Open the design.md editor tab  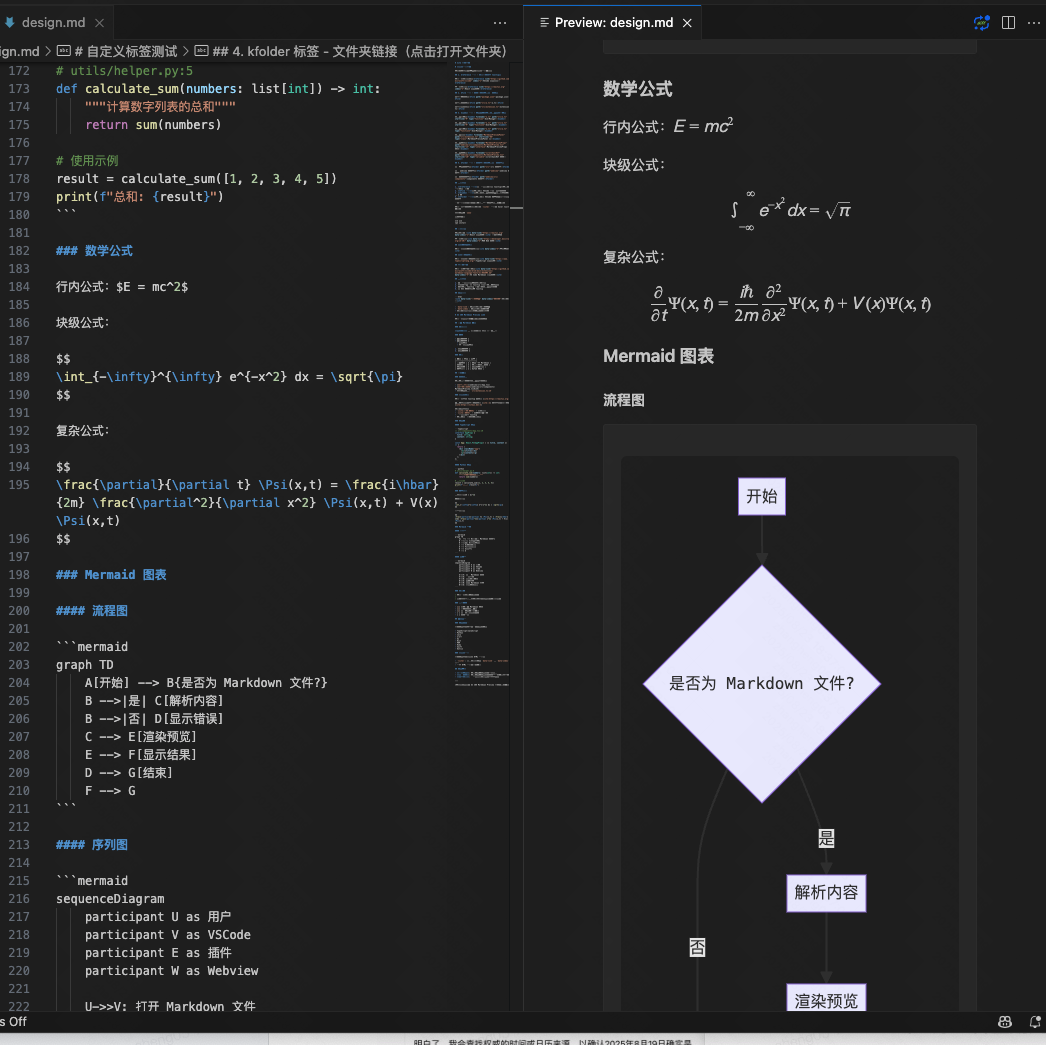pyautogui.click(x=53, y=23)
